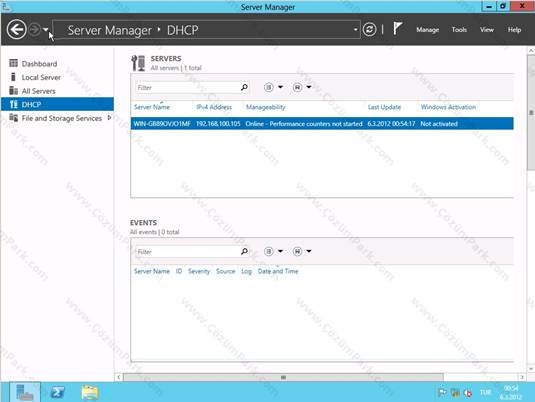
Task: Open navigation history dropdown arrow
Action: [46, 30]
